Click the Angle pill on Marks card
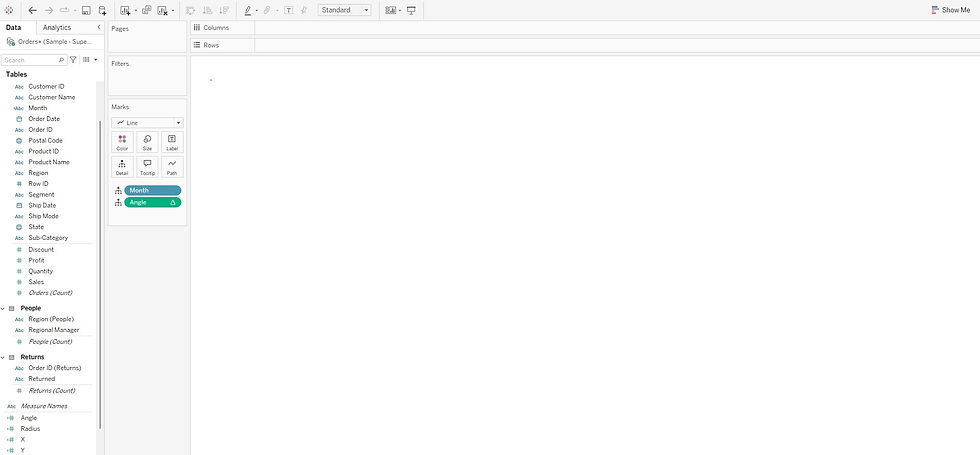The image size is (980, 455). (x=152, y=202)
